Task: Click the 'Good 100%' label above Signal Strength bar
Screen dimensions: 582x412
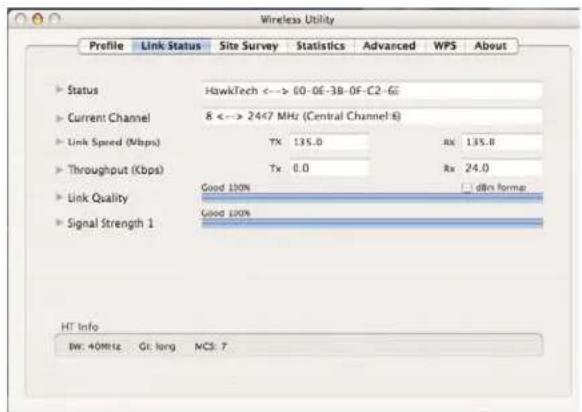Action: tap(226, 213)
